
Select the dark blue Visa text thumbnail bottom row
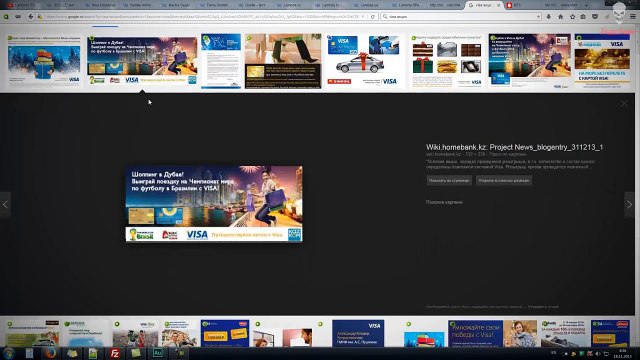358,333
